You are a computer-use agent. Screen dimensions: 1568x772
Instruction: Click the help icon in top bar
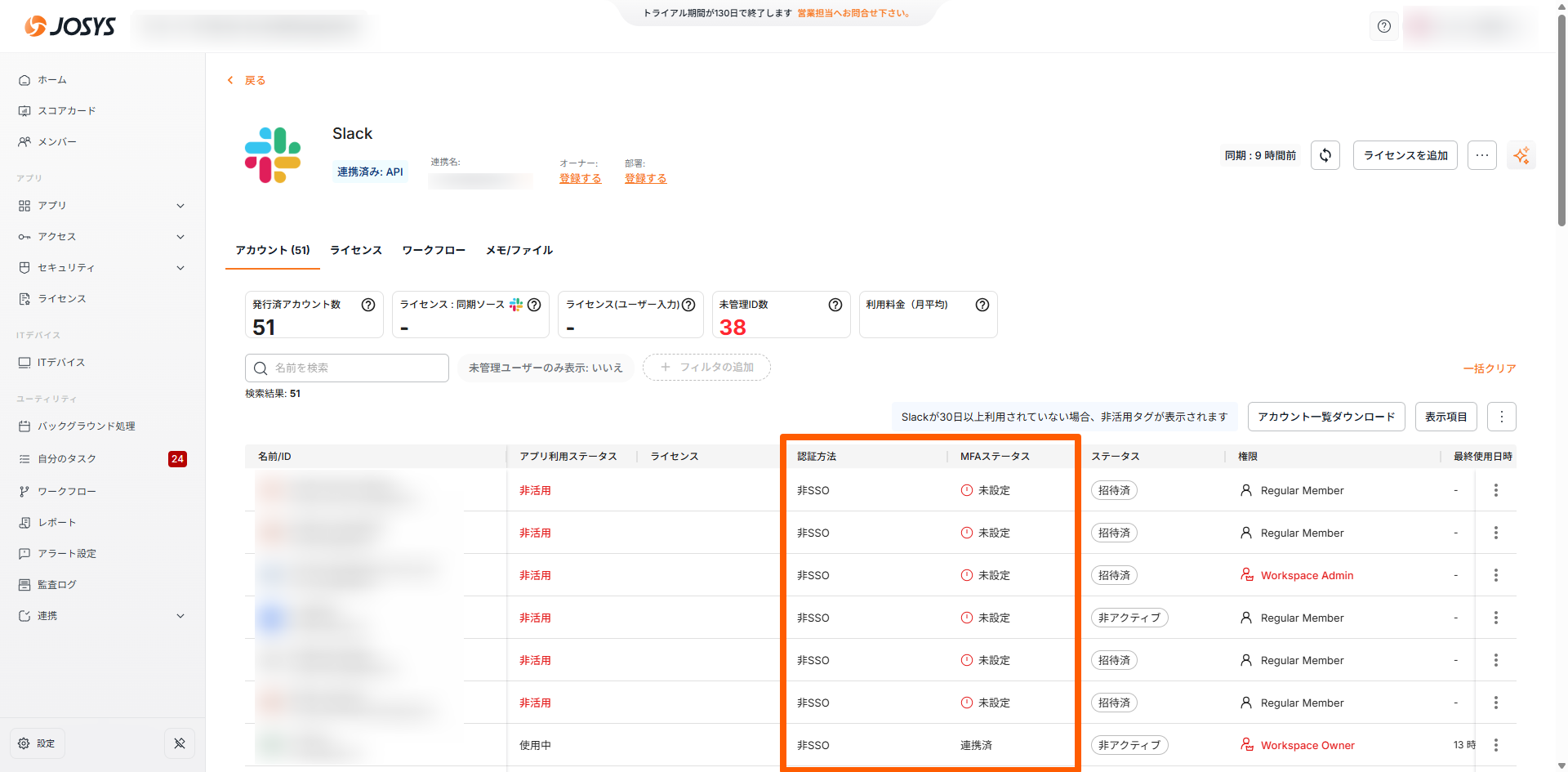click(1383, 26)
